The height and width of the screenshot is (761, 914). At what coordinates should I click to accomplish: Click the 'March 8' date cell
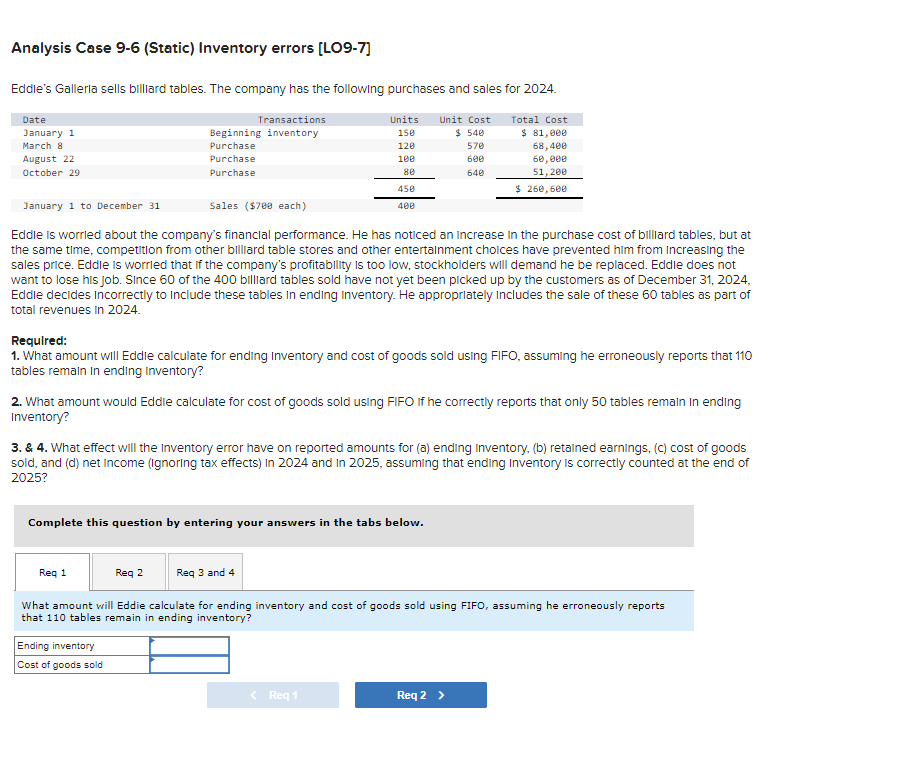click(x=43, y=146)
